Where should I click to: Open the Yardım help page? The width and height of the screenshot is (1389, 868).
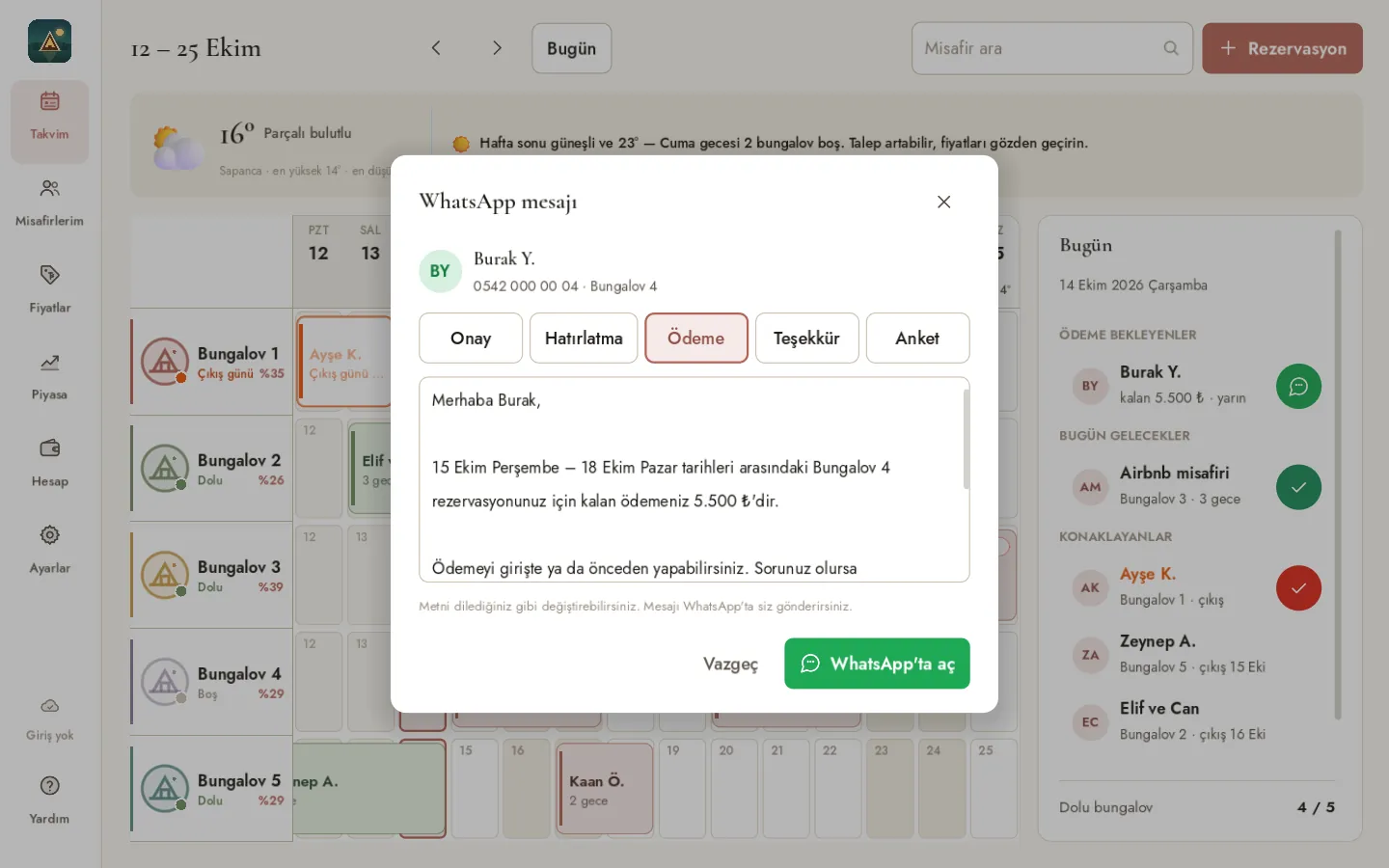tap(49, 800)
